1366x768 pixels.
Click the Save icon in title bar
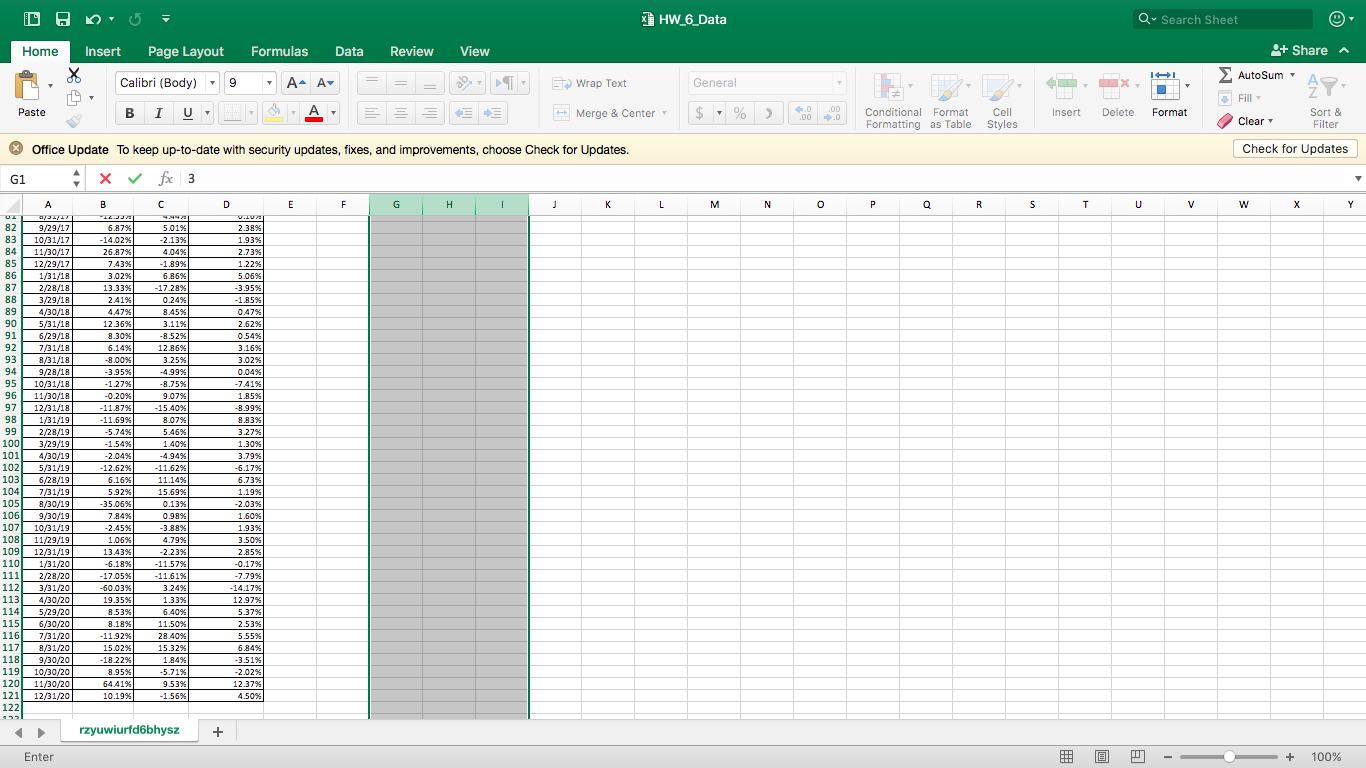(63, 19)
